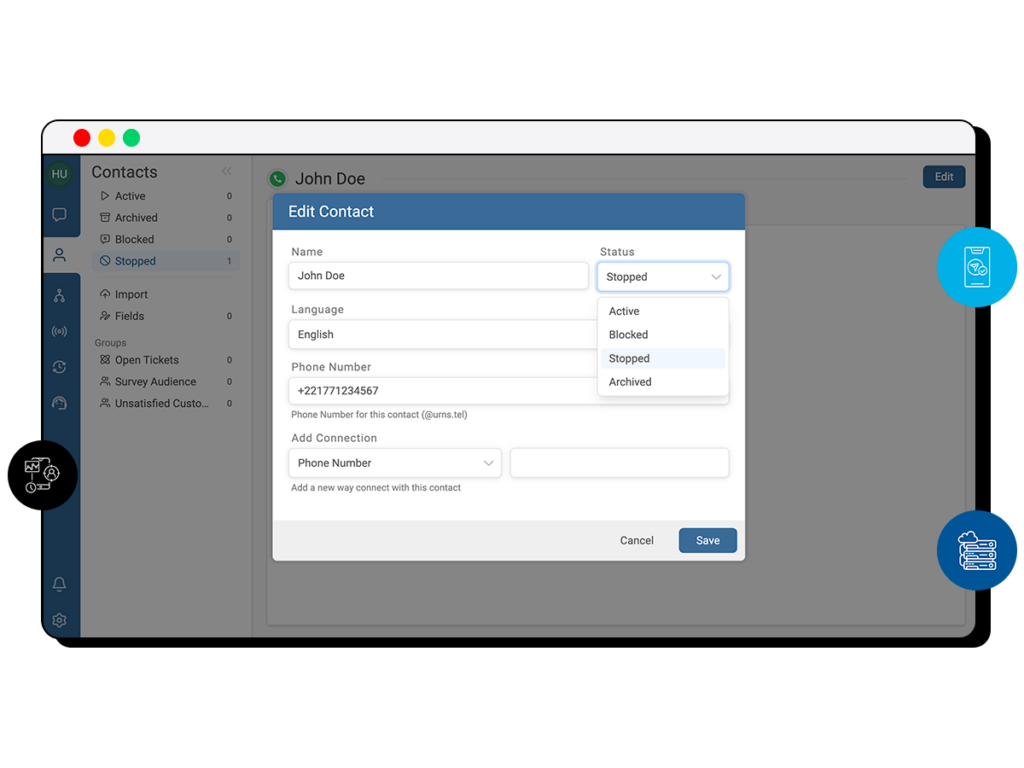This screenshot has width=1024, height=768.
Task: Open the settings gear icon
Action: coord(59,620)
